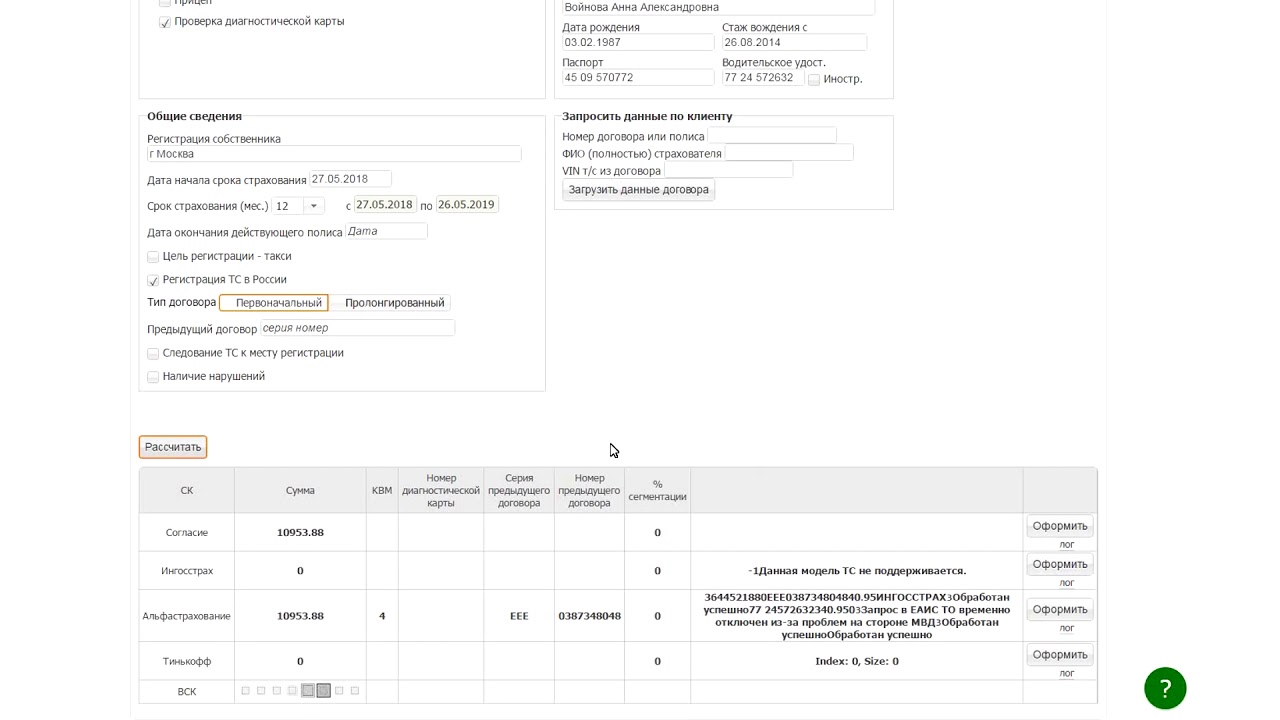Click 'Оформить' for Альфастрахование row
1280x720 pixels.
coord(1059,609)
